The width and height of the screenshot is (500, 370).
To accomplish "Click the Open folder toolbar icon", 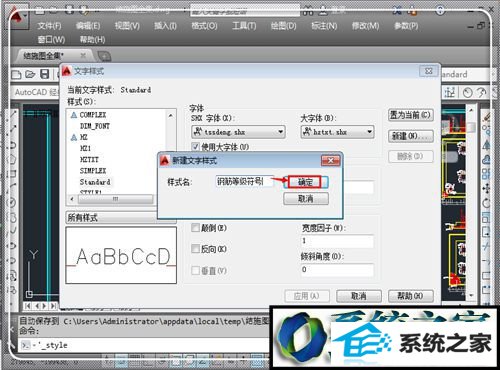I will (x=30, y=74).
